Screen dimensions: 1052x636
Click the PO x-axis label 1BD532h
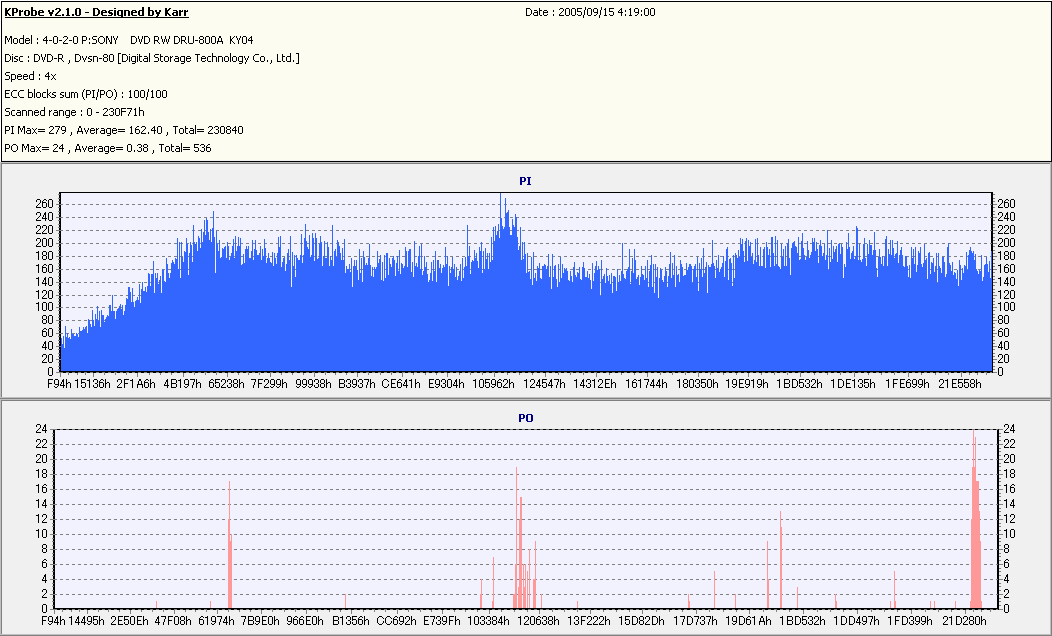click(802, 621)
